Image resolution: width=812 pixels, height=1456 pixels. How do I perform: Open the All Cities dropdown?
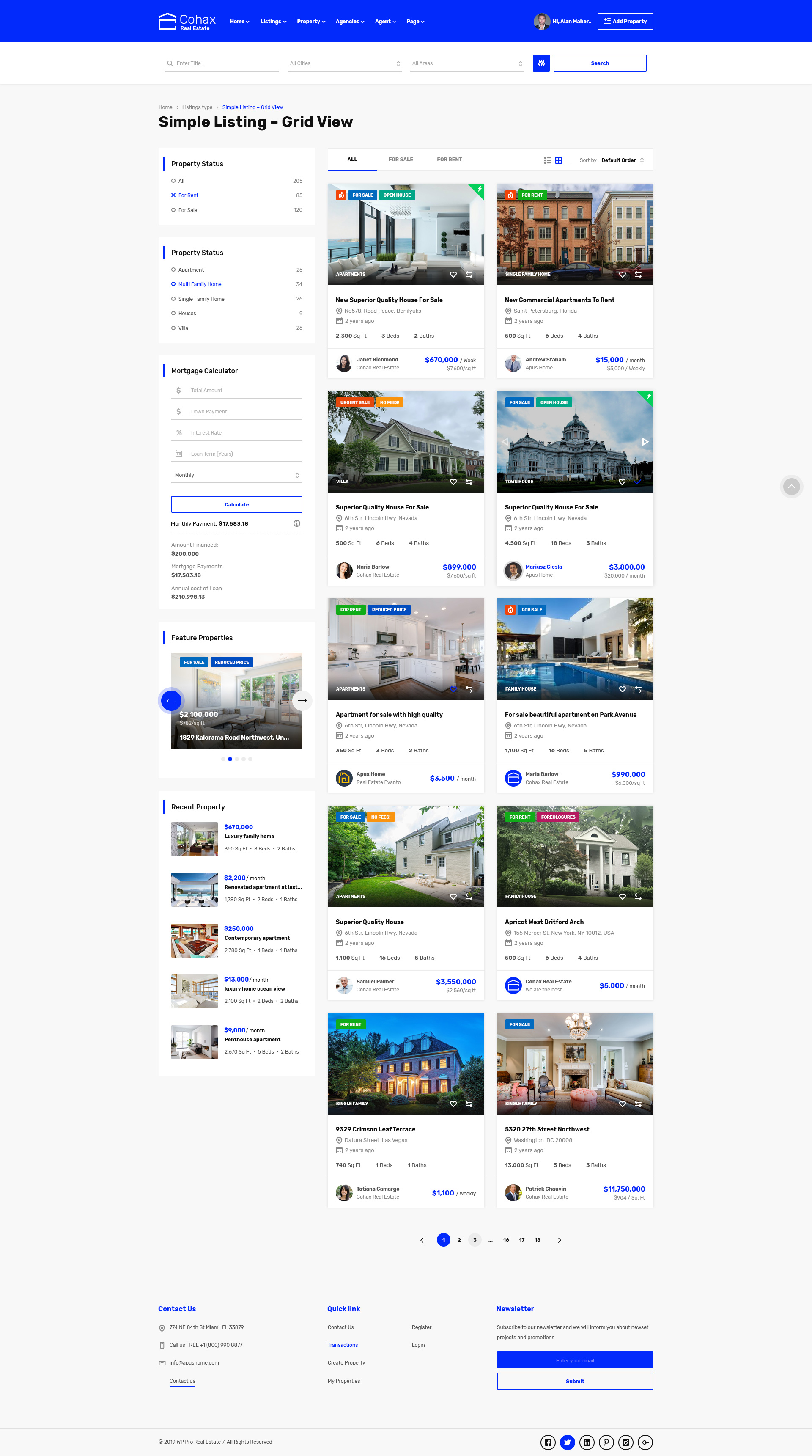click(345, 63)
